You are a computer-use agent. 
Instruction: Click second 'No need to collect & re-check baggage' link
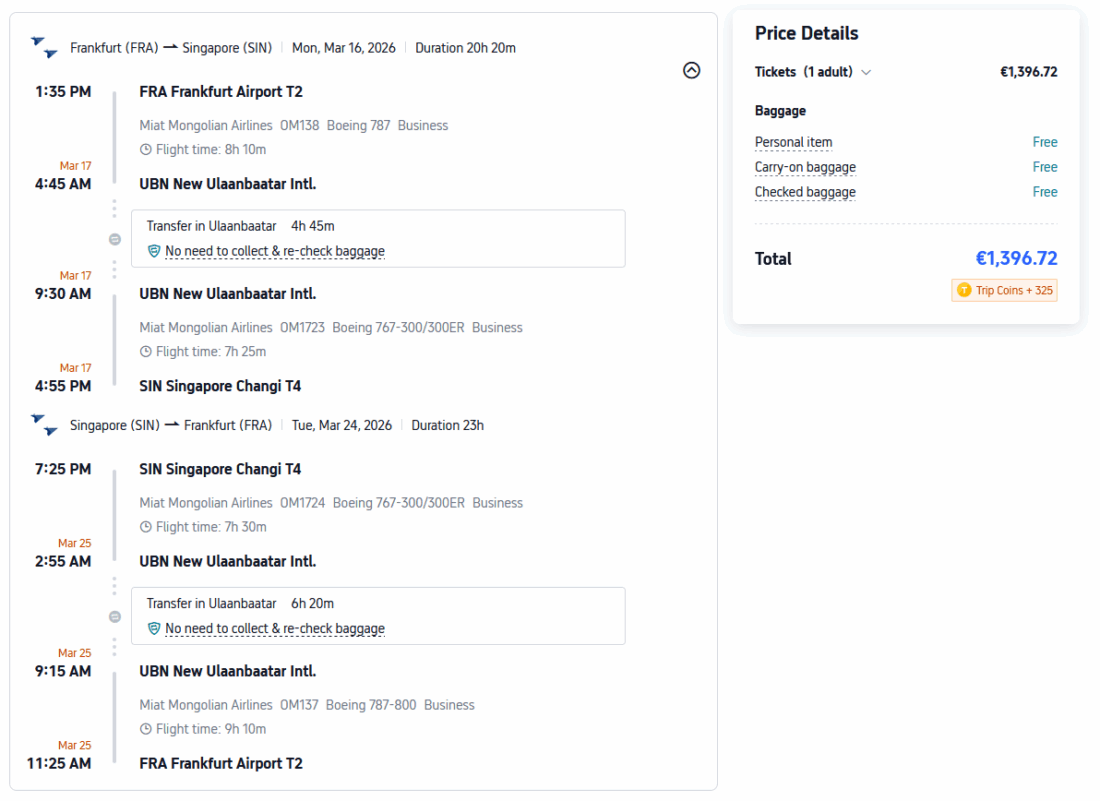275,628
